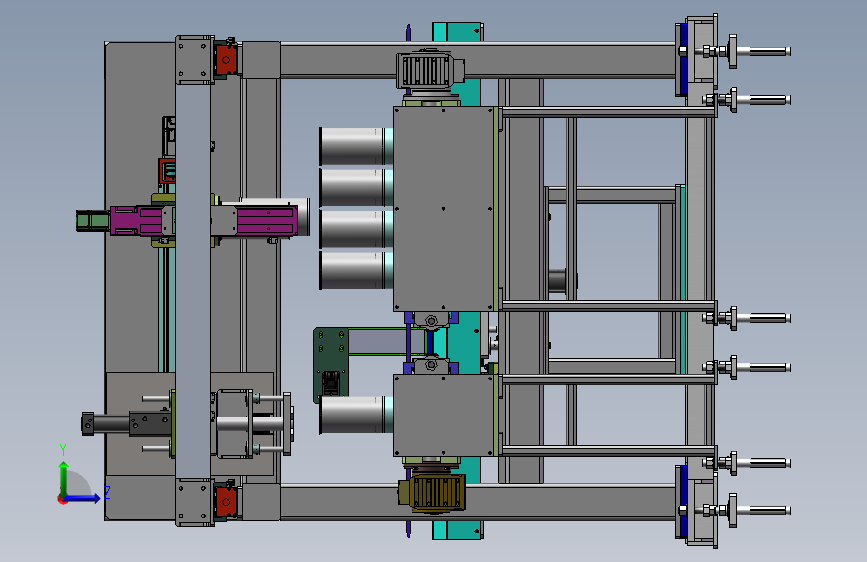
Task: Click the green Y axis of the triad
Action: (x=64, y=479)
